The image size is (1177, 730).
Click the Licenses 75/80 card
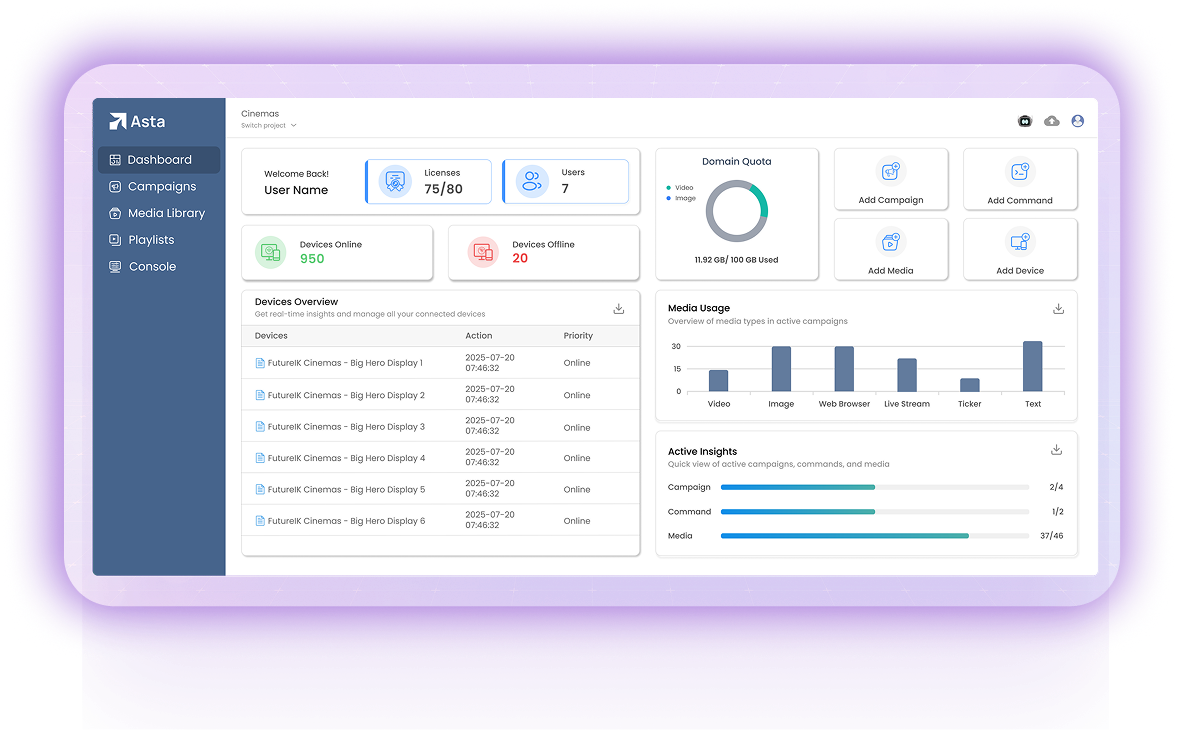point(428,181)
